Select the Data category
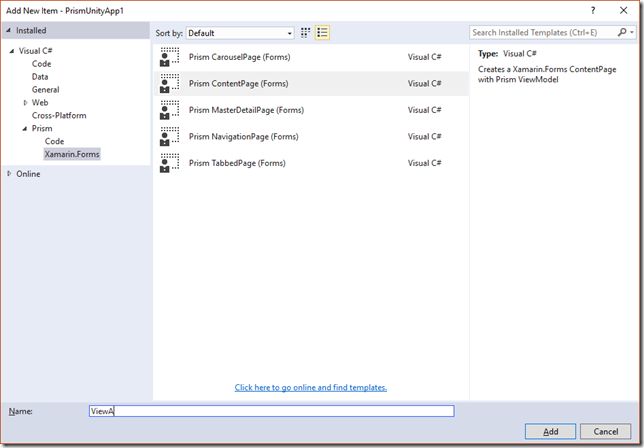Screen dimensions: 644x448 click(40, 77)
